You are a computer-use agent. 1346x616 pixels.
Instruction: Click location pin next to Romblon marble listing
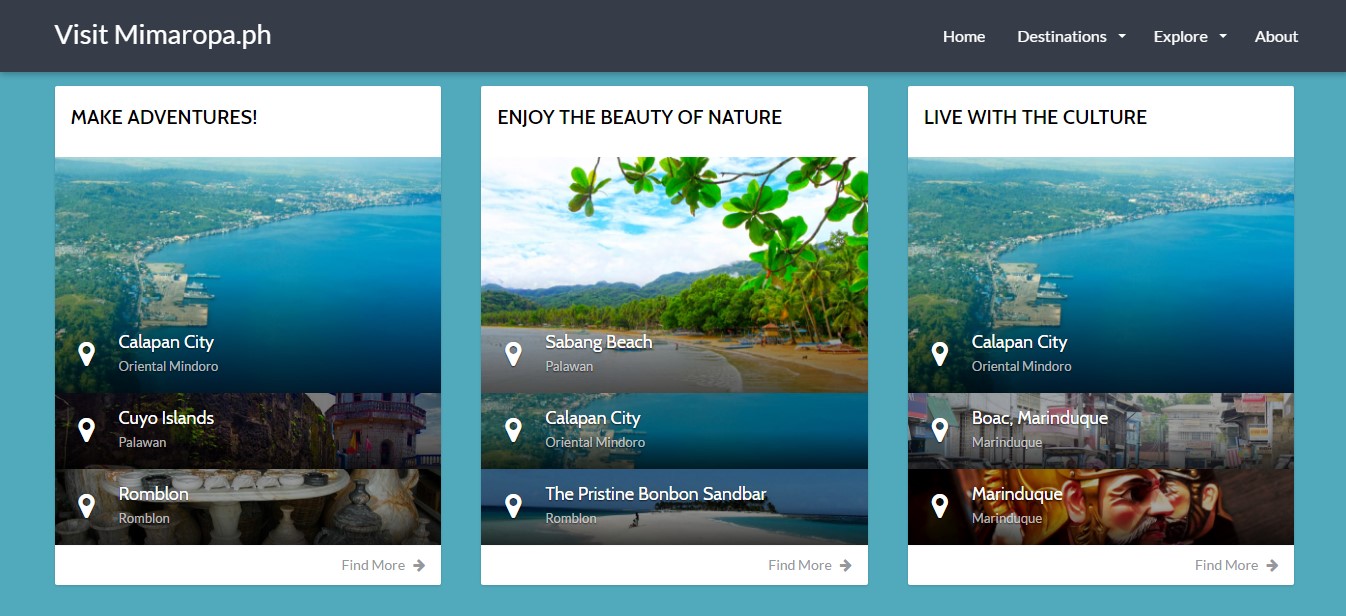tap(87, 506)
